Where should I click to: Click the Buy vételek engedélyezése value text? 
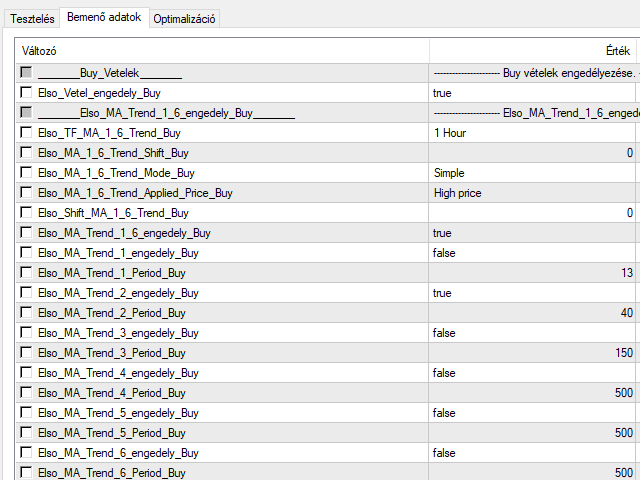[569, 73]
